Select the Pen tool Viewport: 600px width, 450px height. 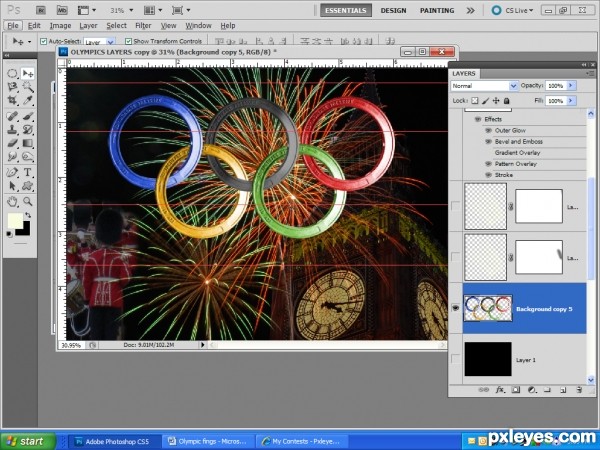(13, 172)
